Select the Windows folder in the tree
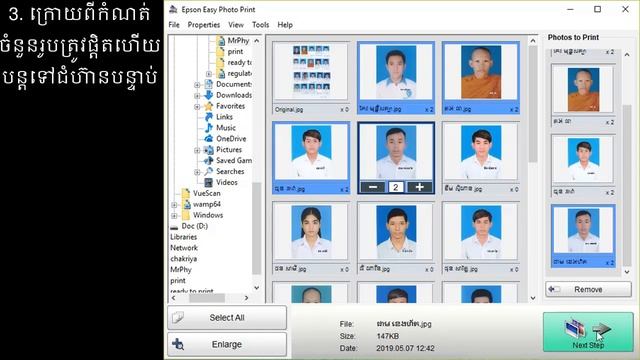 (208, 215)
